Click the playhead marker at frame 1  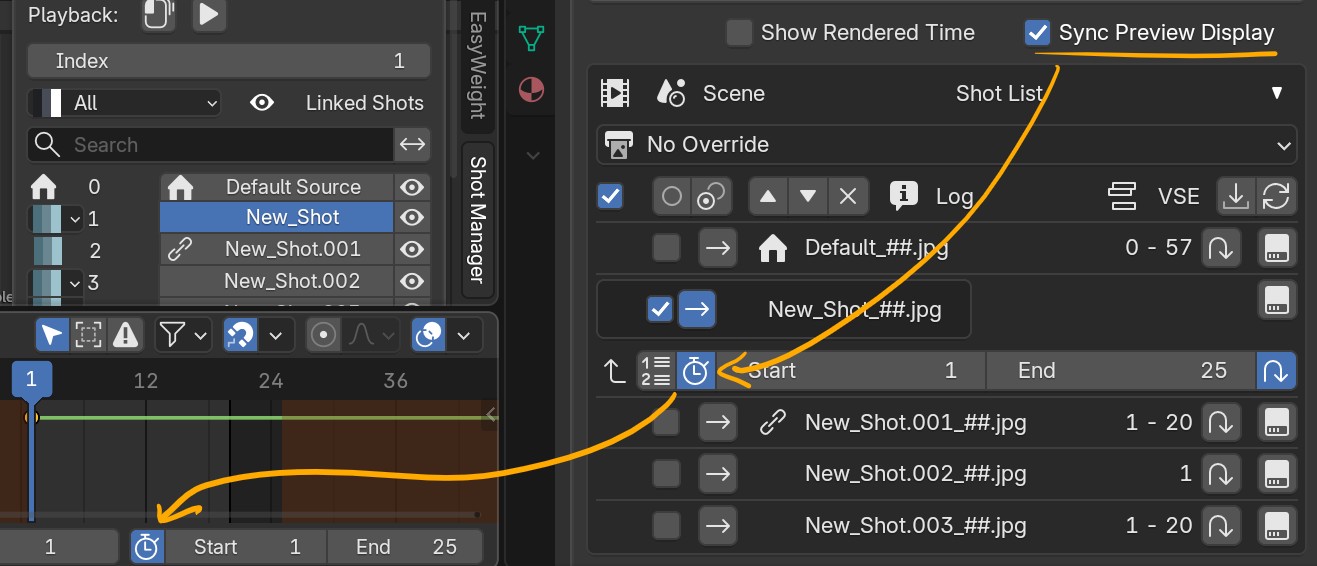[31, 379]
